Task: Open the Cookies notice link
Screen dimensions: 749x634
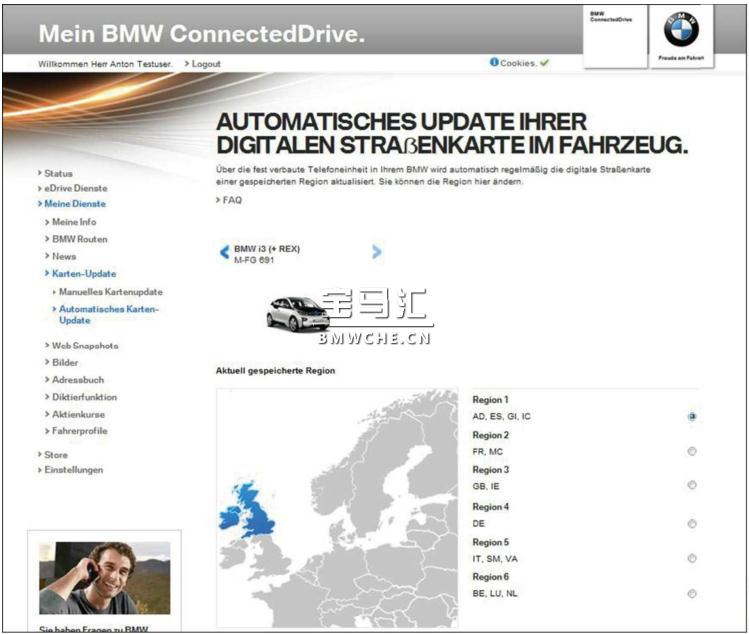Action: pos(517,63)
